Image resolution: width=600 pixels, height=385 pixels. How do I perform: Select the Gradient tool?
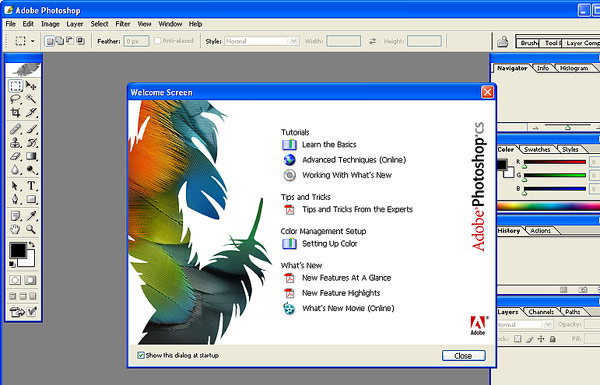pos(31,156)
